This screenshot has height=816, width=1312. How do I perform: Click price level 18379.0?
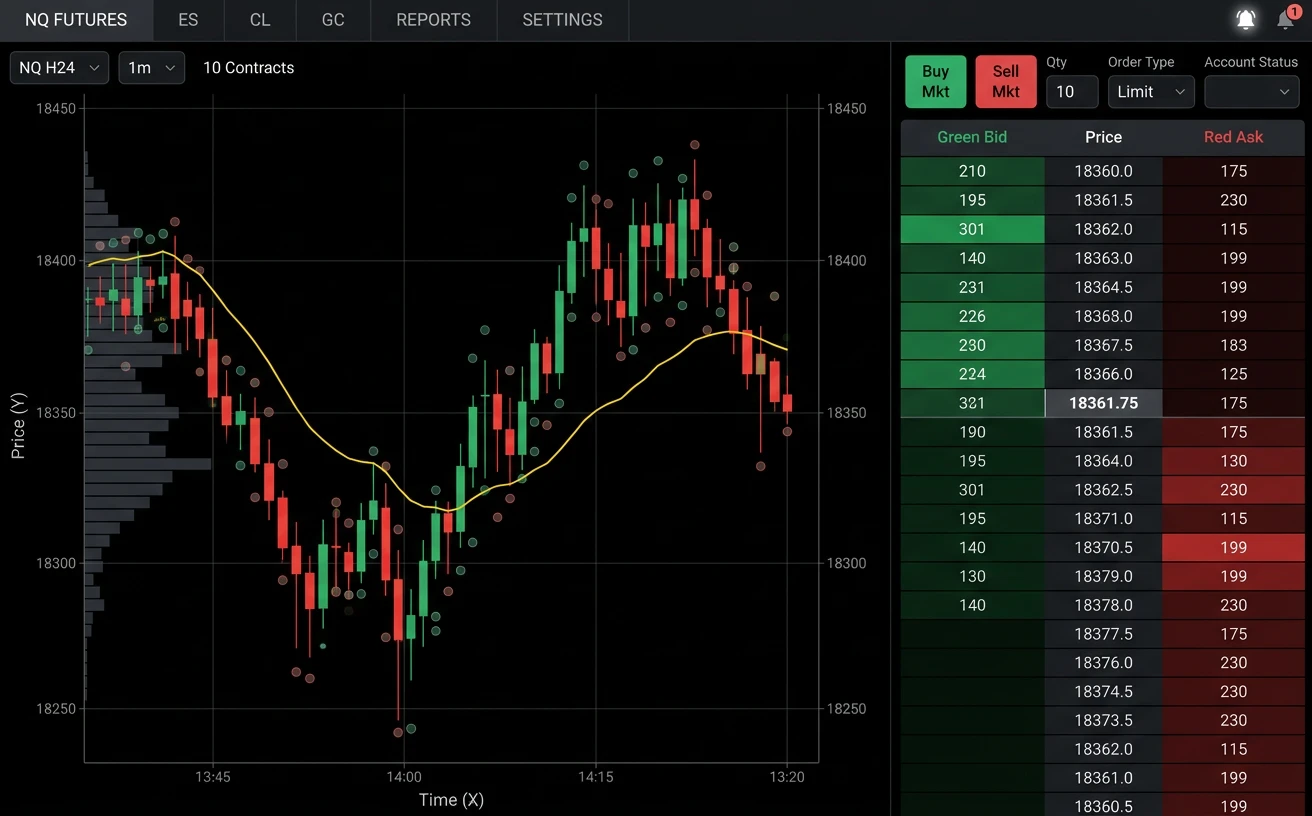click(1103, 577)
